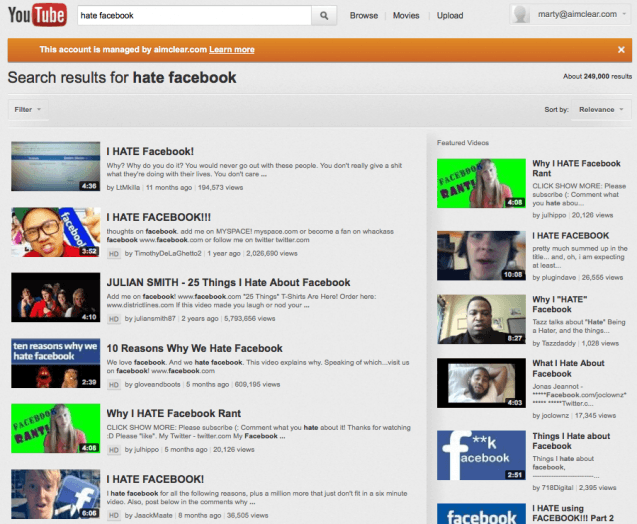The height and width of the screenshot is (524, 637).
Task: Open featured plugindave video thumbnail
Action: (x=481, y=256)
